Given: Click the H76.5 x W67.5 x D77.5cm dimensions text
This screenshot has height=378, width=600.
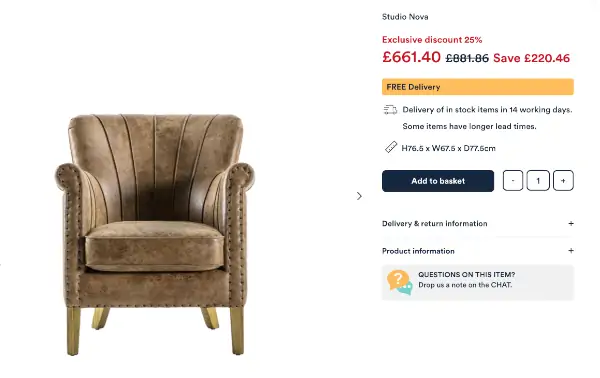Looking at the screenshot, I should [448, 148].
